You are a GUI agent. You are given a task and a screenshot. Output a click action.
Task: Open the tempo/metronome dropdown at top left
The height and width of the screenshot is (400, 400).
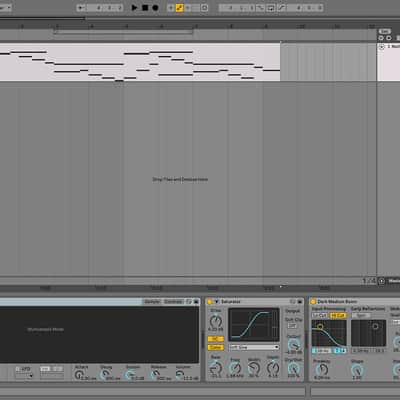(x=5, y=7)
